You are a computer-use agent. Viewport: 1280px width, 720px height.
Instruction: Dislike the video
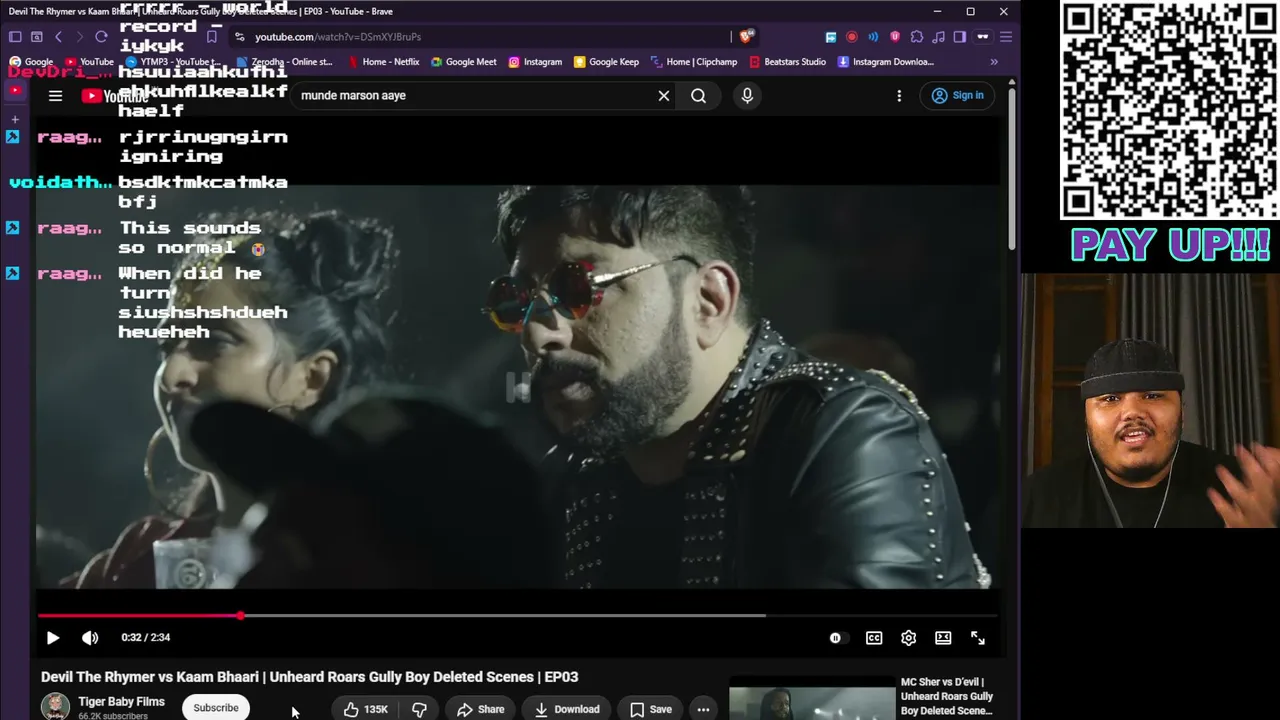click(x=420, y=709)
